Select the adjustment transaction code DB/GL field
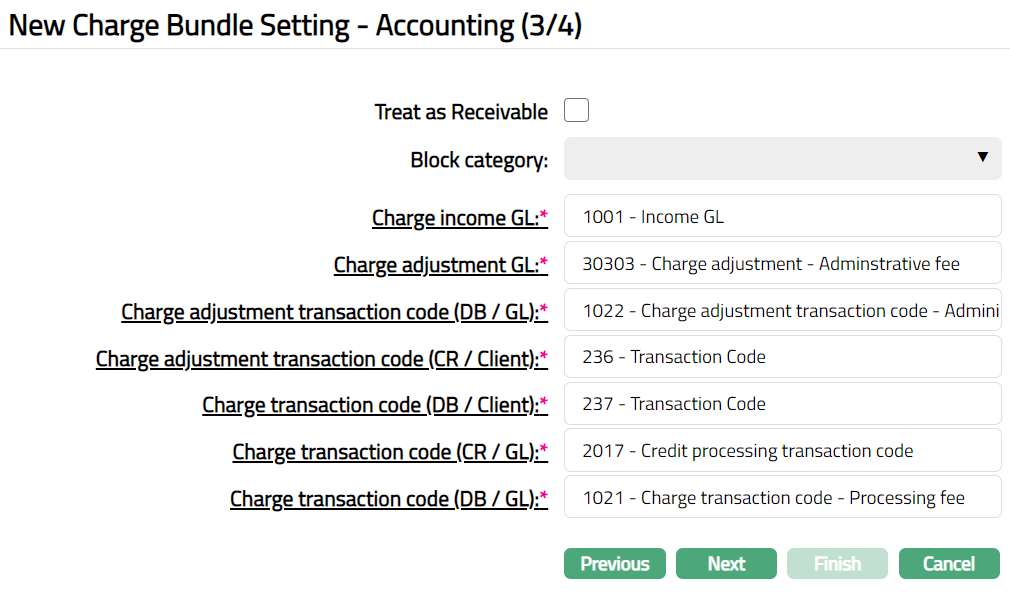The width and height of the screenshot is (1010, 594). 782,311
